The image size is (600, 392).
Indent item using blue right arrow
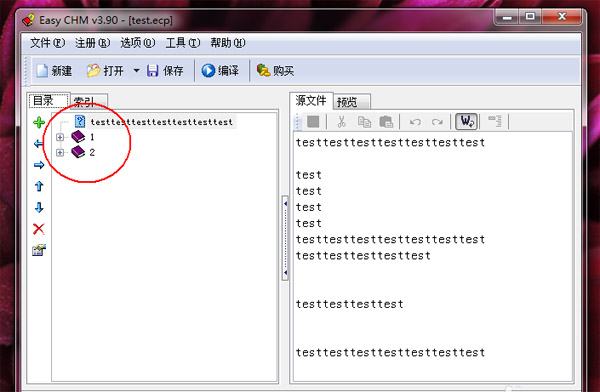(x=39, y=165)
